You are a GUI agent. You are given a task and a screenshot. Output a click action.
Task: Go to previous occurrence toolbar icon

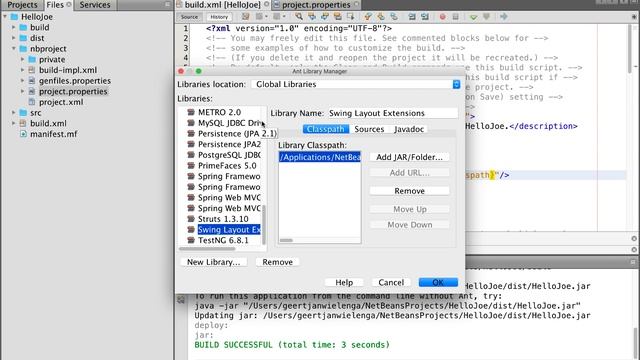click(x=312, y=17)
